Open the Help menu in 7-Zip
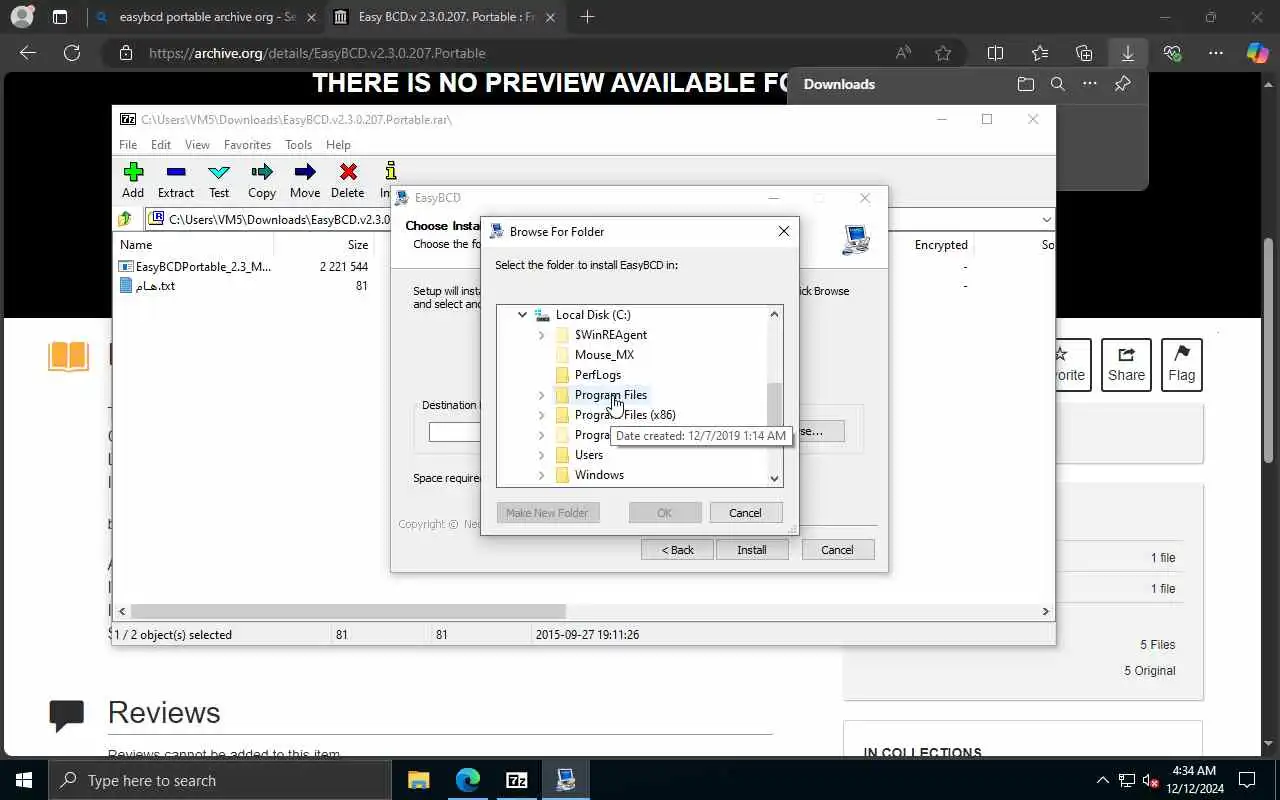The width and height of the screenshot is (1280, 800). coord(338,145)
